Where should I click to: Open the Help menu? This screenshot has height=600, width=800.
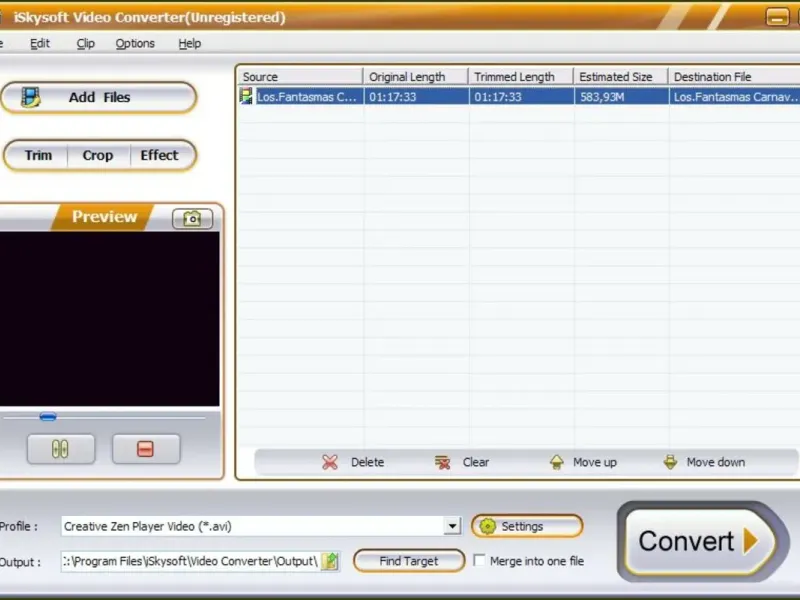[x=190, y=43]
